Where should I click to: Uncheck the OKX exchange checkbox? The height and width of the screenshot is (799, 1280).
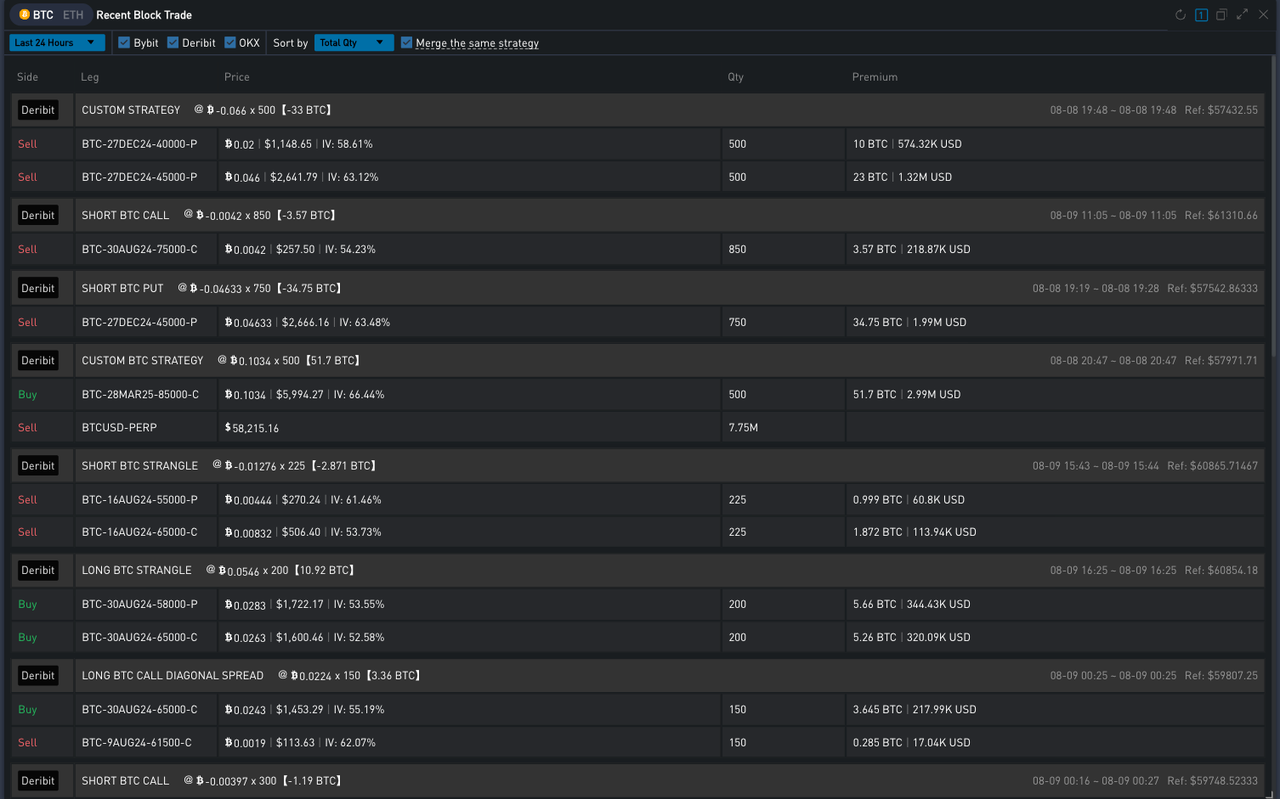click(x=230, y=43)
